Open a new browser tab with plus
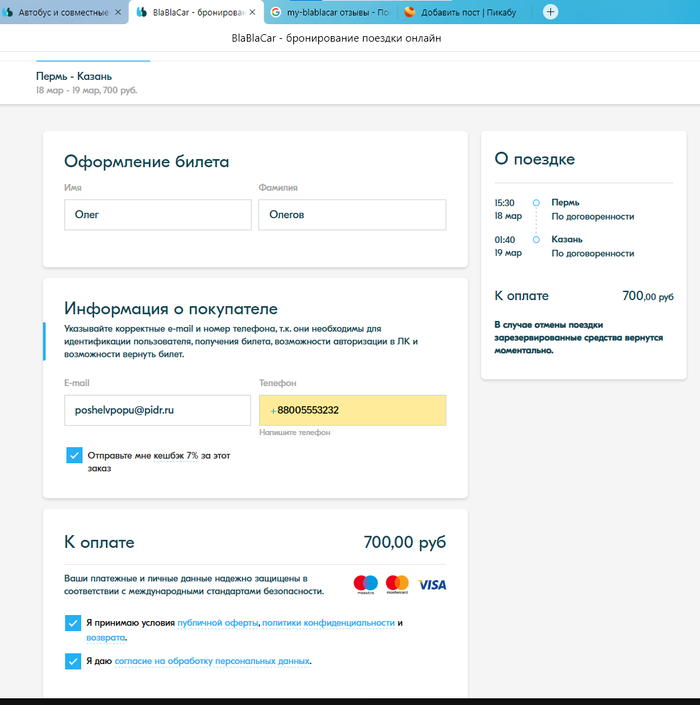 pyautogui.click(x=550, y=12)
